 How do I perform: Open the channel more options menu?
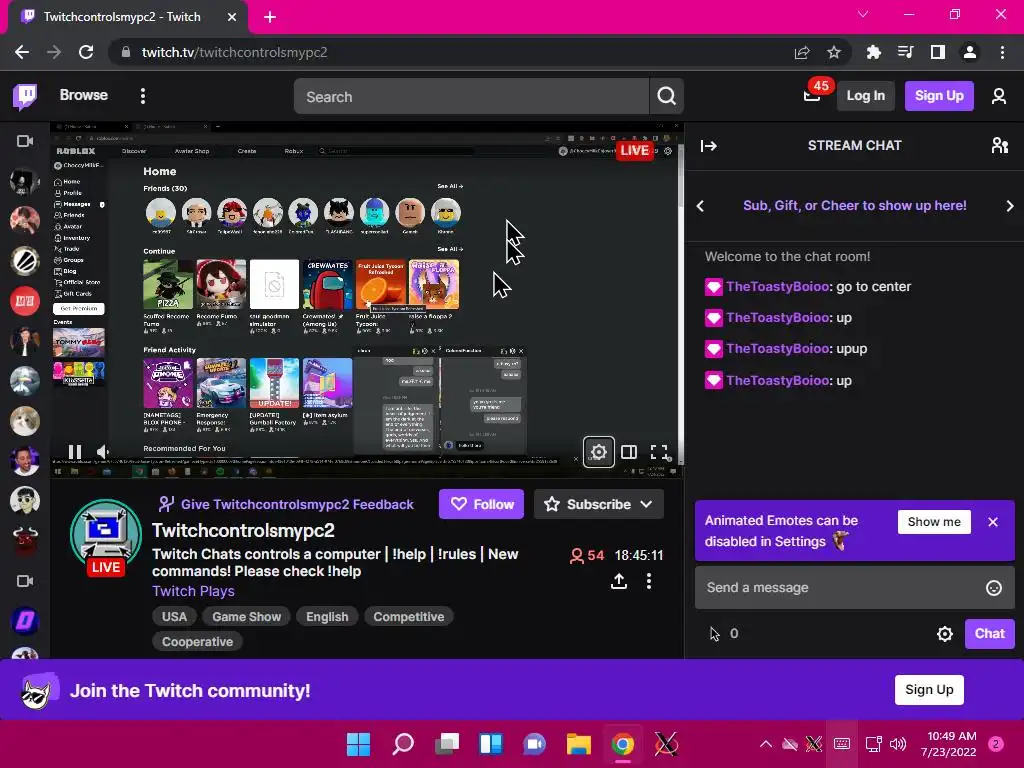(648, 581)
